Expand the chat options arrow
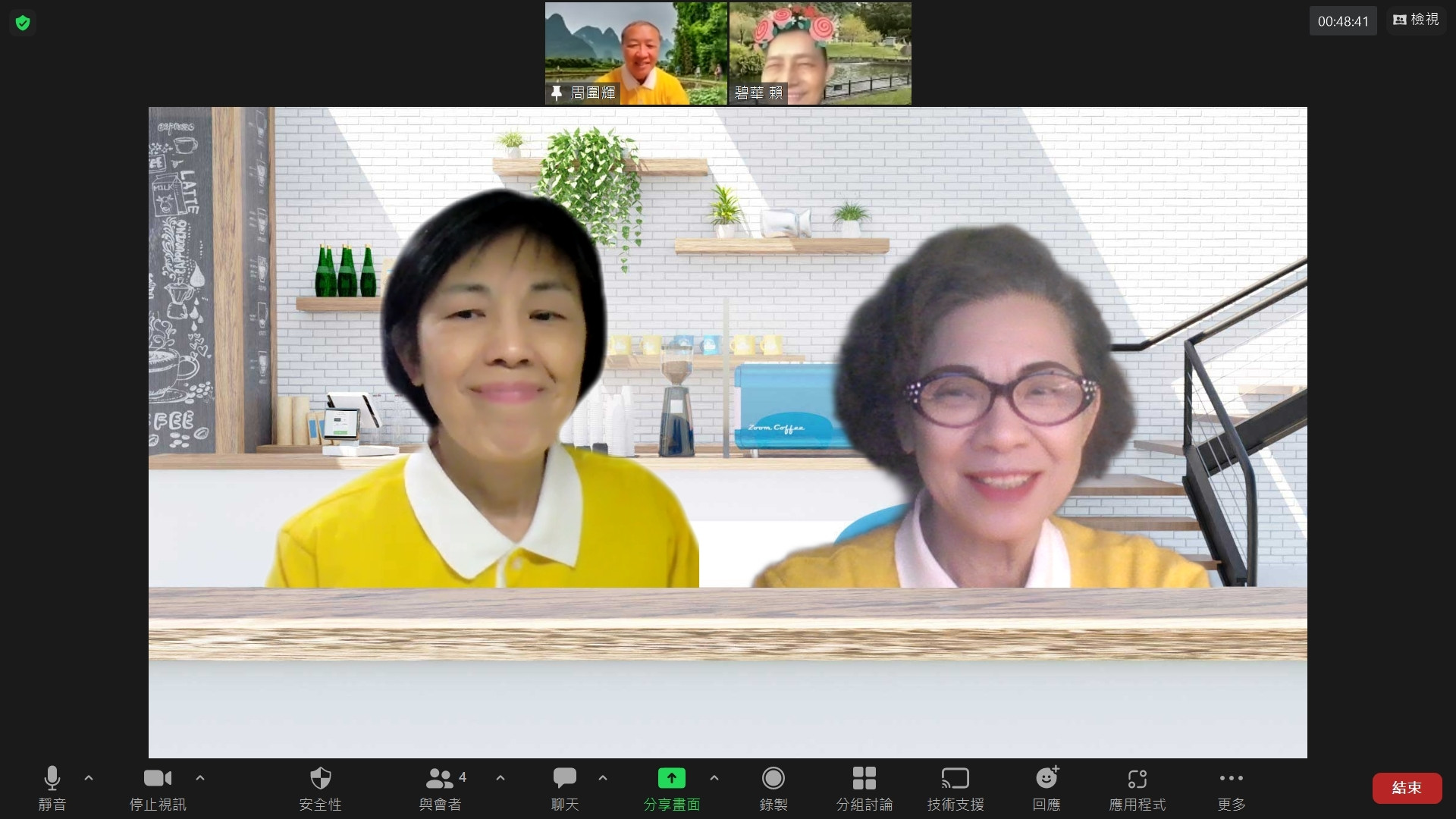1456x819 pixels. tap(603, 778)
